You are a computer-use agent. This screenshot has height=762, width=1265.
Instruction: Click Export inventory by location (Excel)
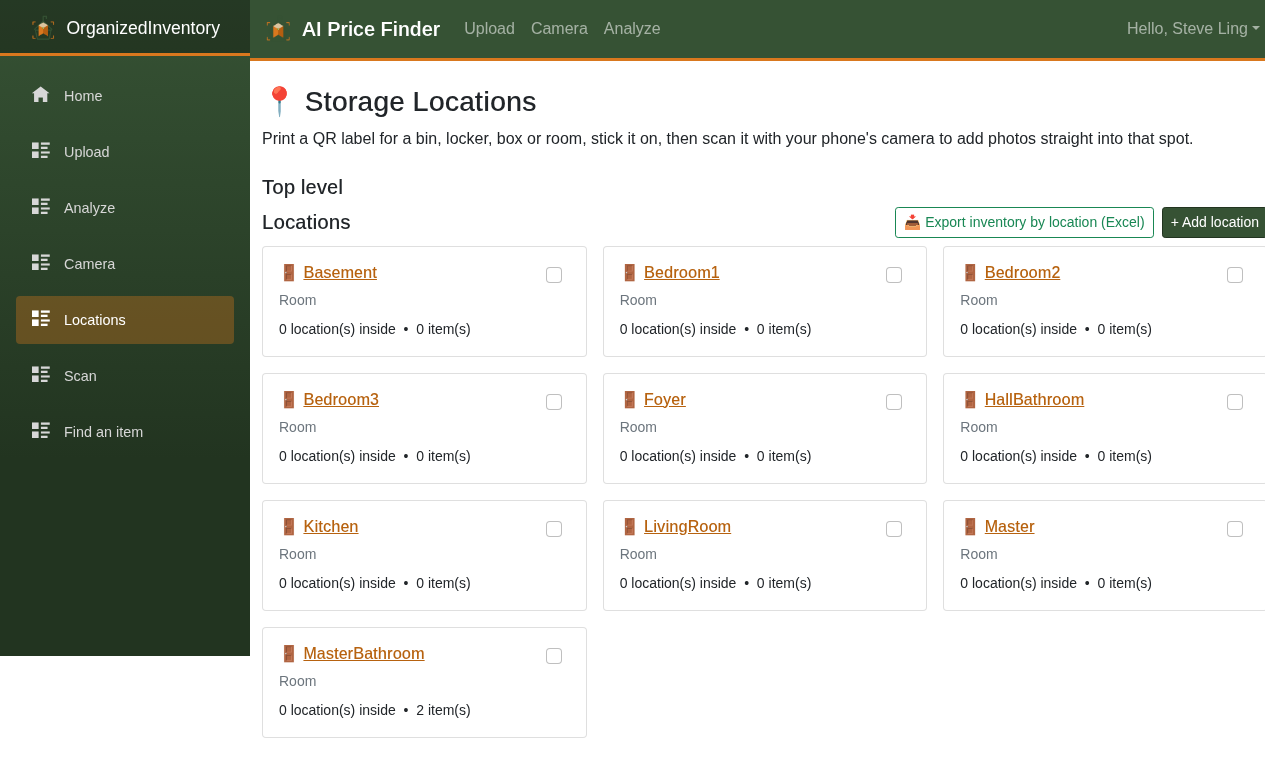click(1024, 222)
